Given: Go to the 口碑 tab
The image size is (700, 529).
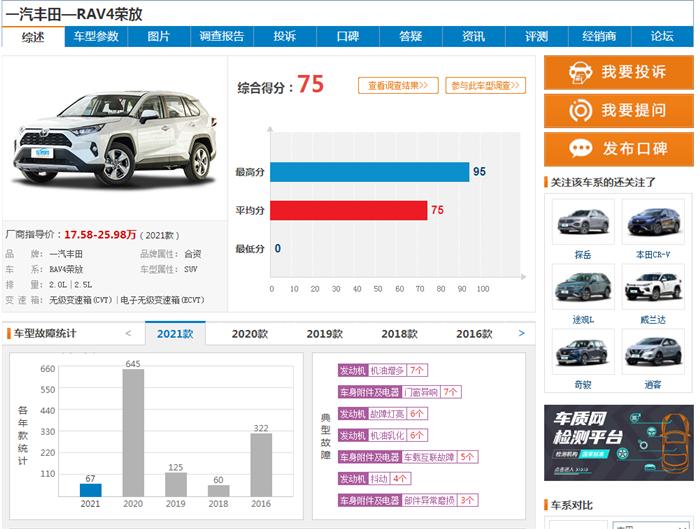Looking at the screenshot, I should 348,36.
